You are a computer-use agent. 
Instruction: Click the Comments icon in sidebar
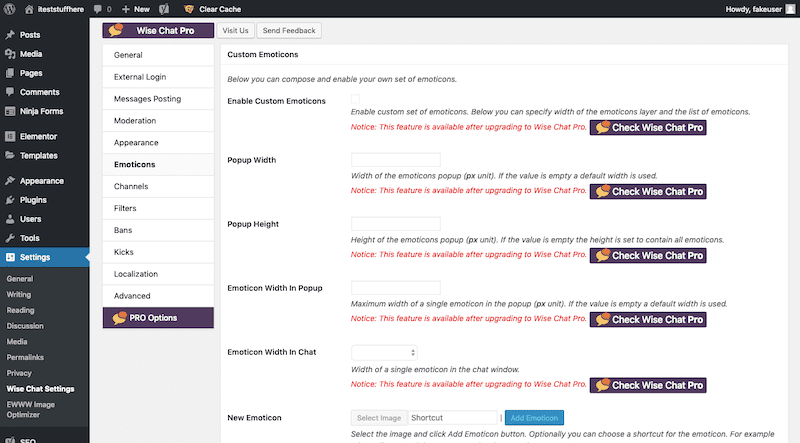pyautogui.click(x=10, y=92)
